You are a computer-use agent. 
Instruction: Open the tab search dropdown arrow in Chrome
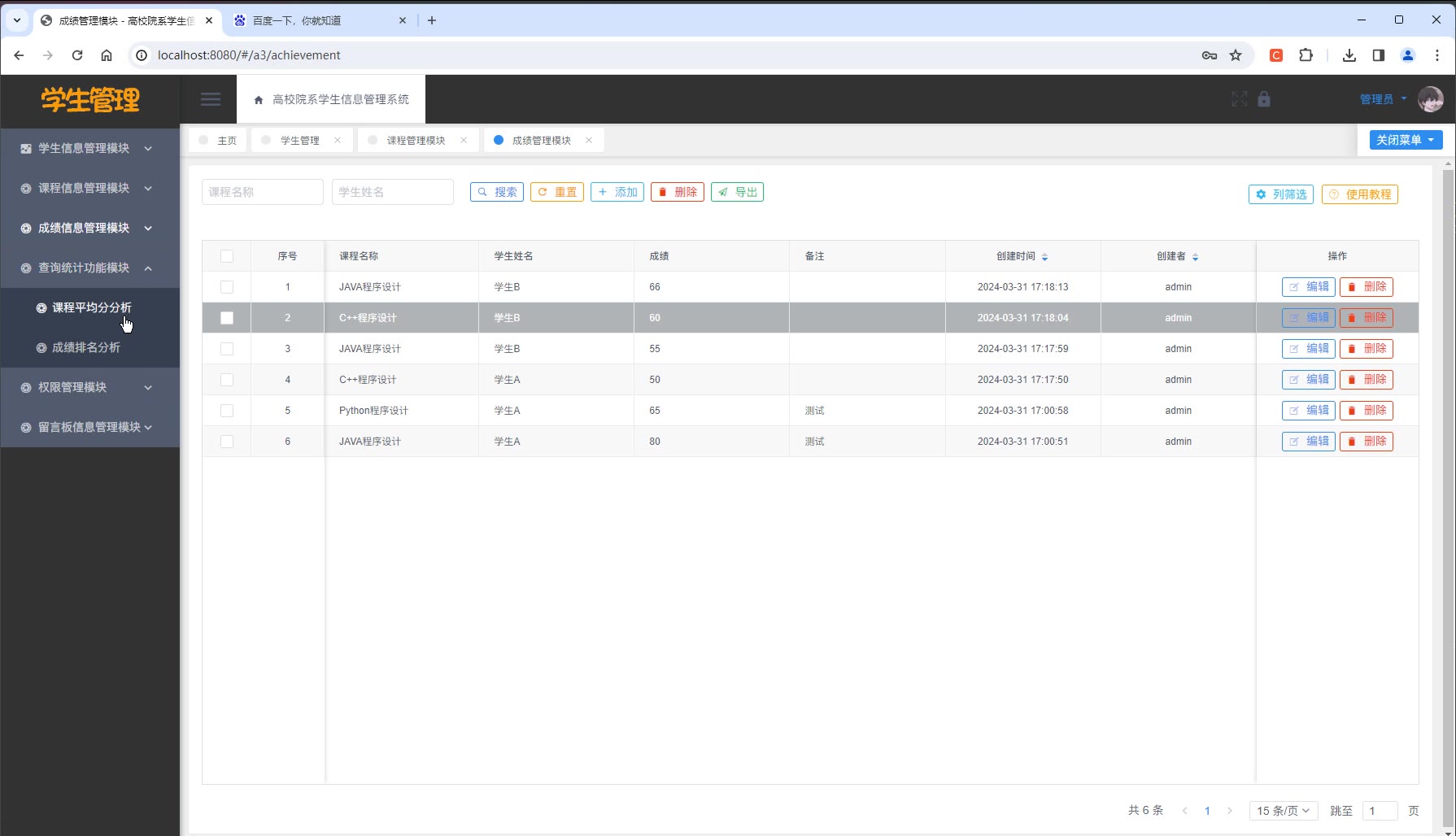17,20
